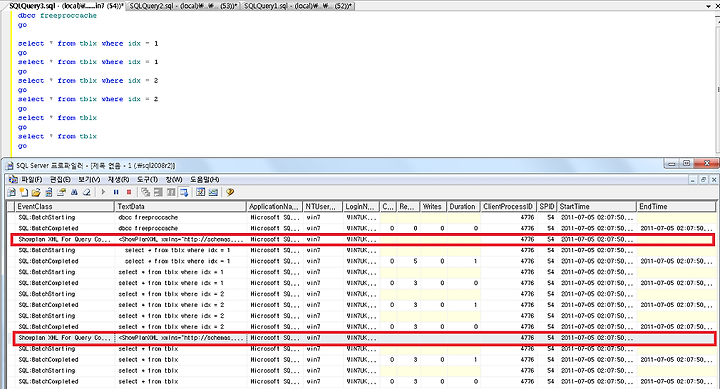This screenshot has height=389, width=720.
Task: Minimize the inner Profiler trace window
Action: click(x=692, y=180)
